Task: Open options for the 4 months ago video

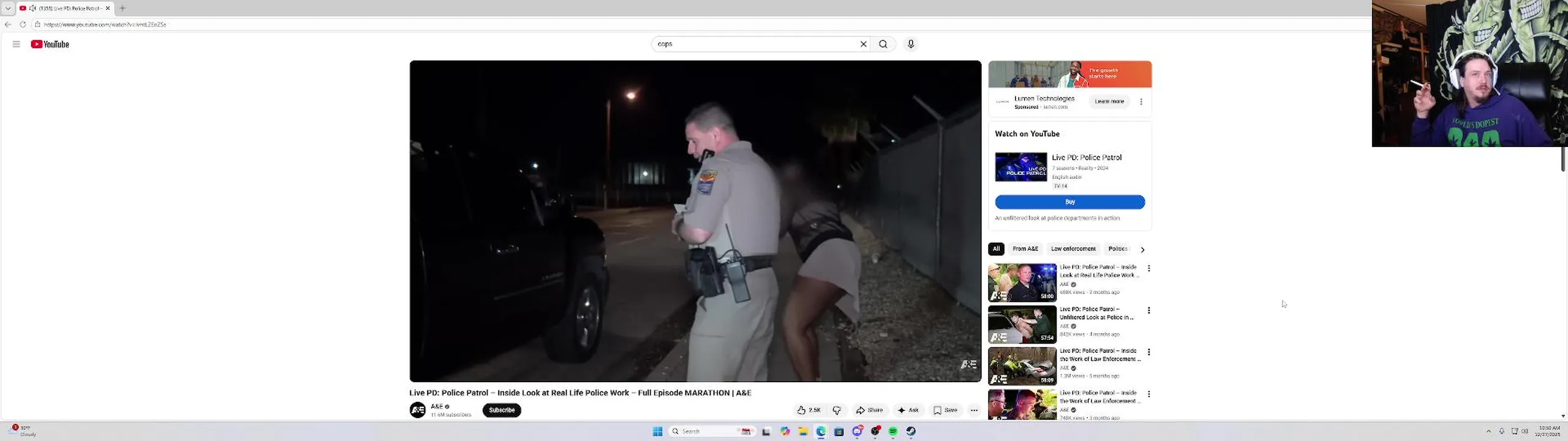Action: [x=1149, y=311]
